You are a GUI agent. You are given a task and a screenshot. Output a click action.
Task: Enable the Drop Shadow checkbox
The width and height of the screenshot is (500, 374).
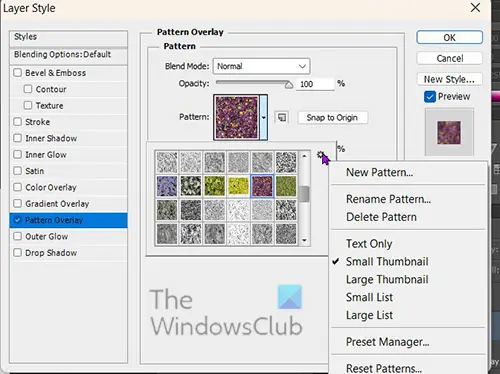pos(17,252)
